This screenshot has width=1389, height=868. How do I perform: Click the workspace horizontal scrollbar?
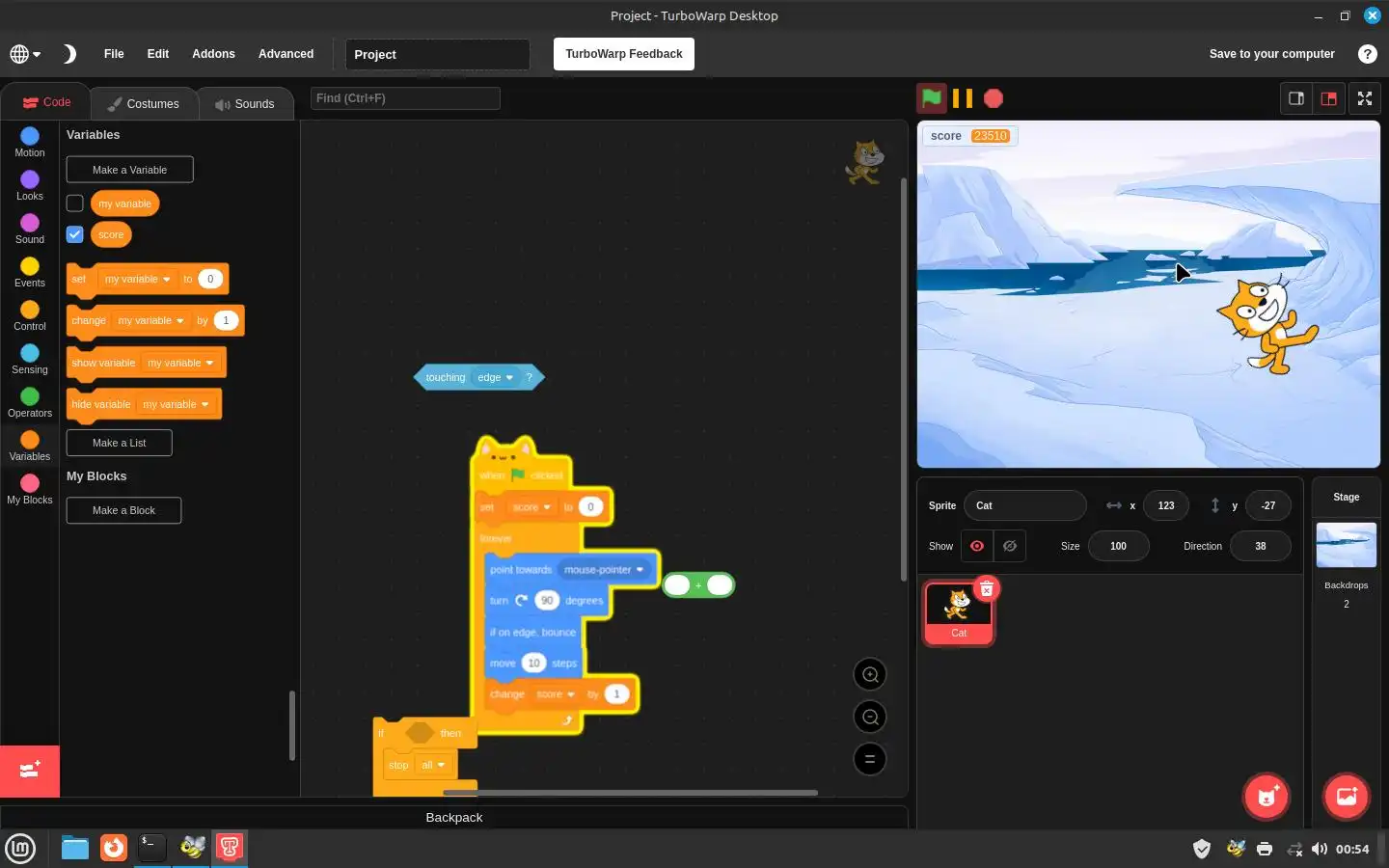tap(630, 793)
